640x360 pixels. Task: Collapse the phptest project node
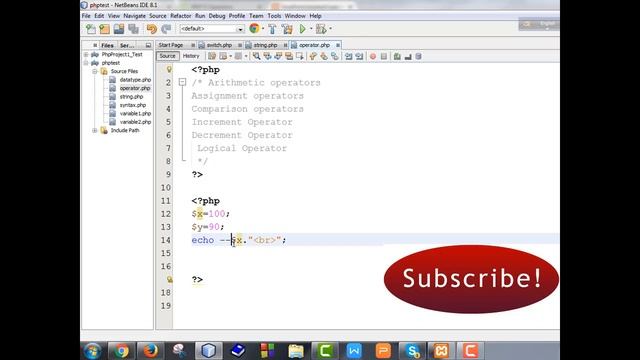(x=86, y=63)
